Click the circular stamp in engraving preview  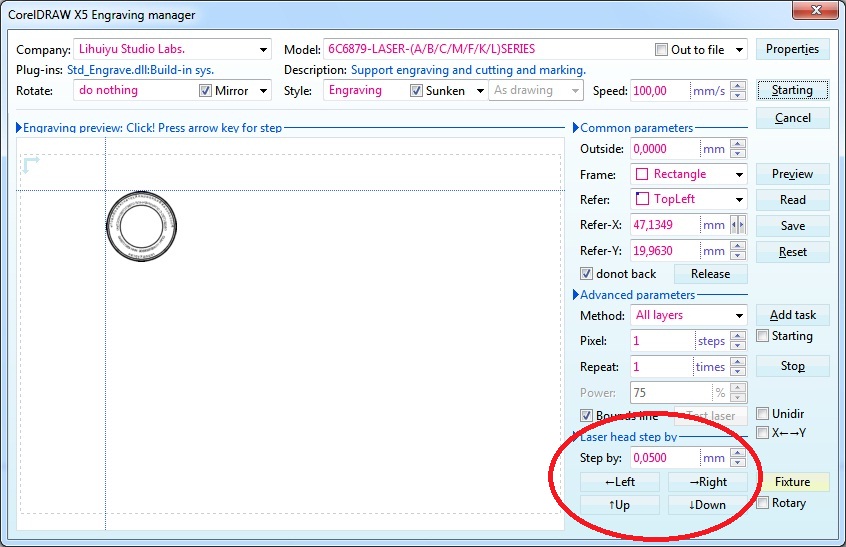(141, 228)
